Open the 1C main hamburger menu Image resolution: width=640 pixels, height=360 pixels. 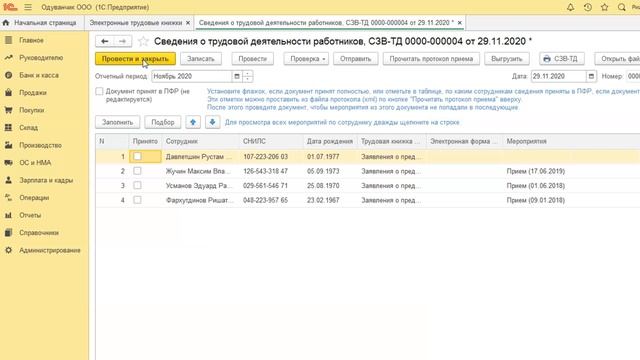(x=28, y=7)
